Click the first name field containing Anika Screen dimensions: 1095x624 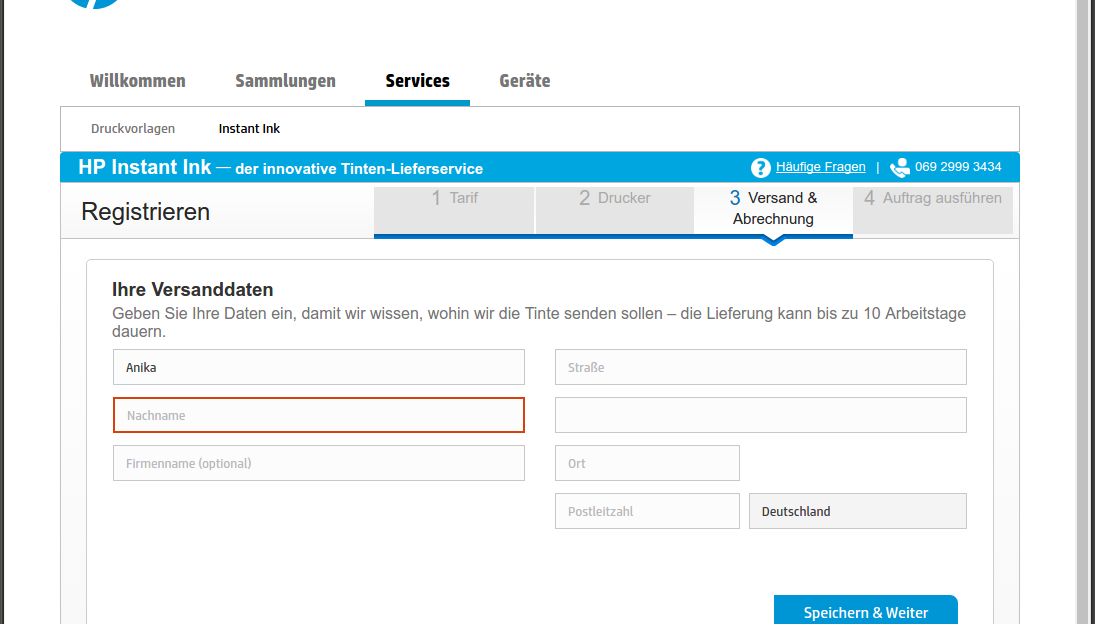pos(318,367)
